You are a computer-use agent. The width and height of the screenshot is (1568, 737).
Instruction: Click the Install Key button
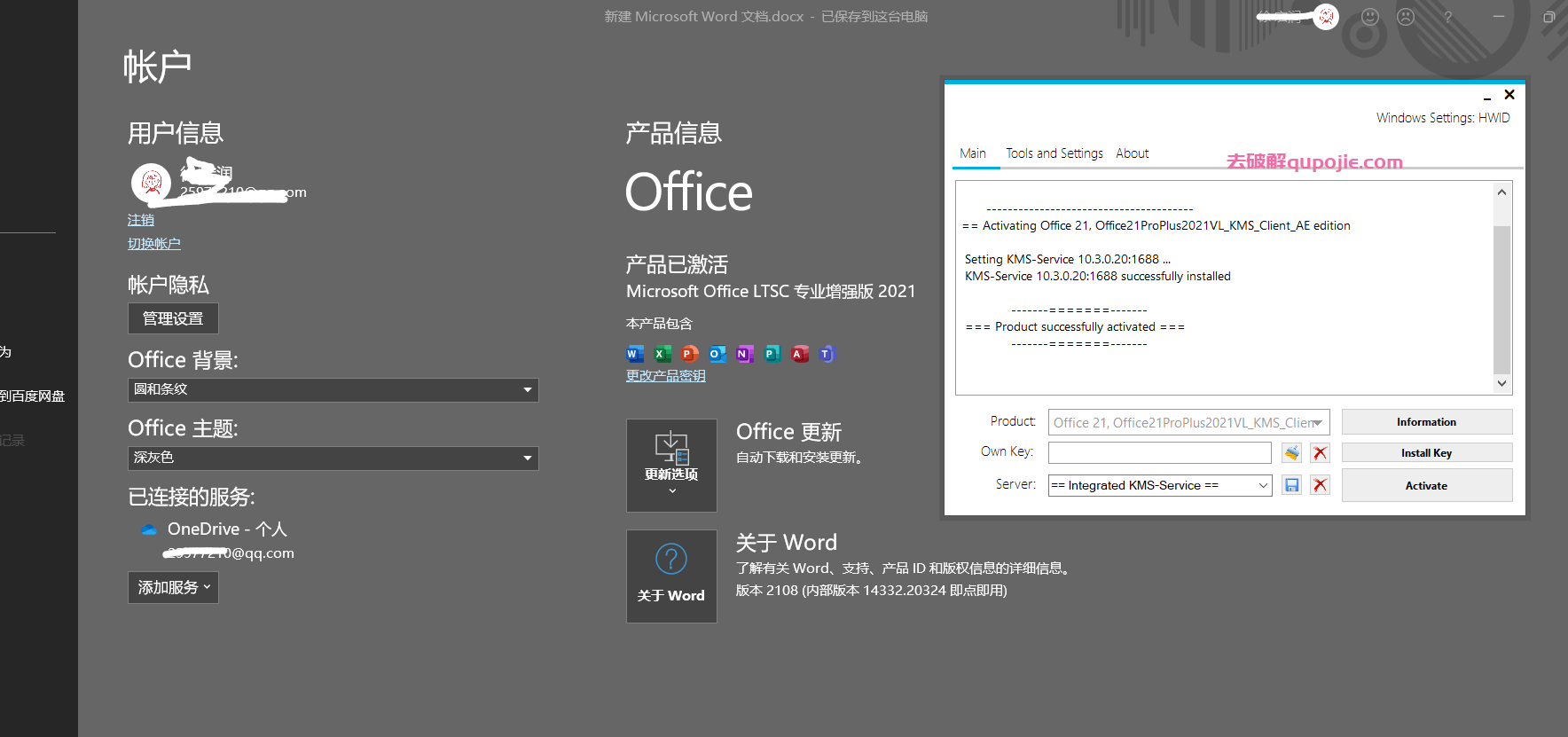(x=1427, y=453)
